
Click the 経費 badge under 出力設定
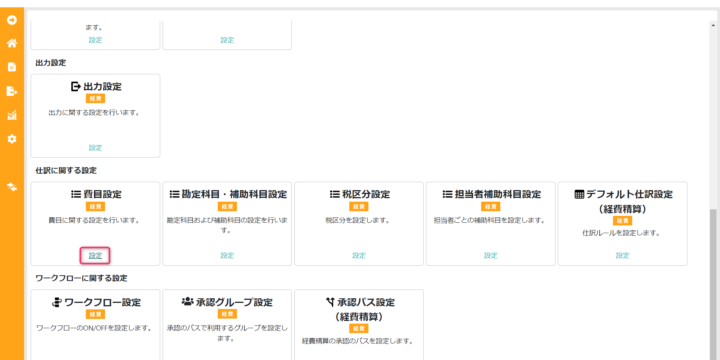[x=96, y=98]
